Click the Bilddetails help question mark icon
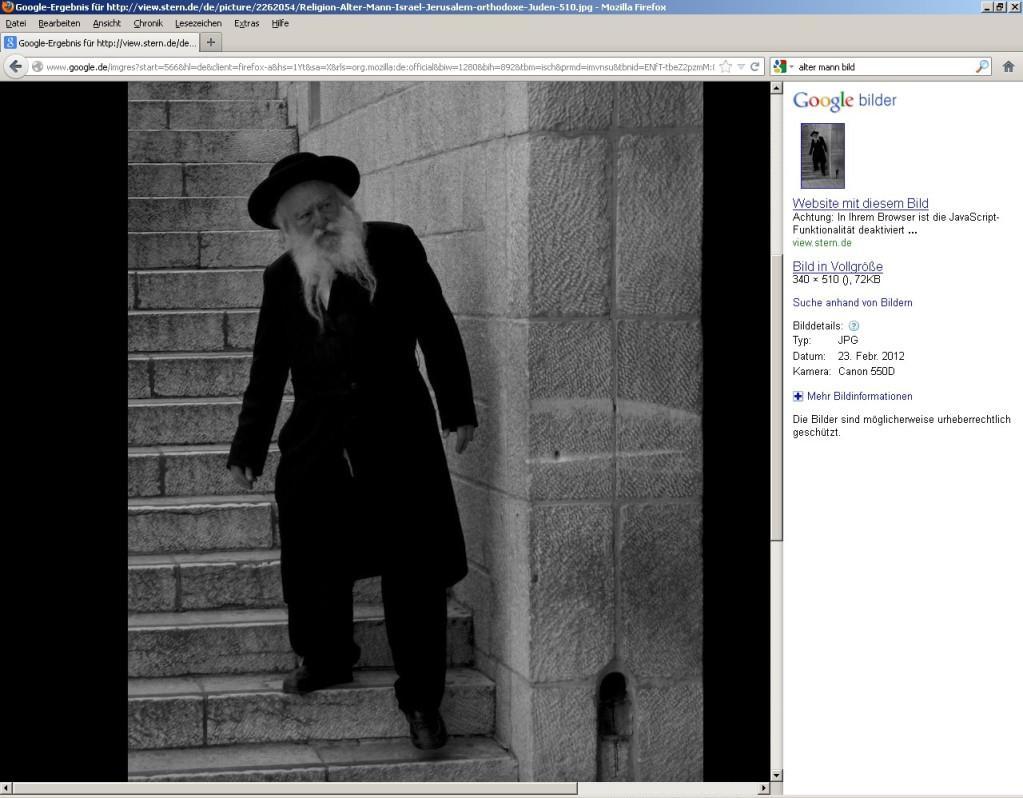This screenshot has height=798, width=1023. click(854, 326)
